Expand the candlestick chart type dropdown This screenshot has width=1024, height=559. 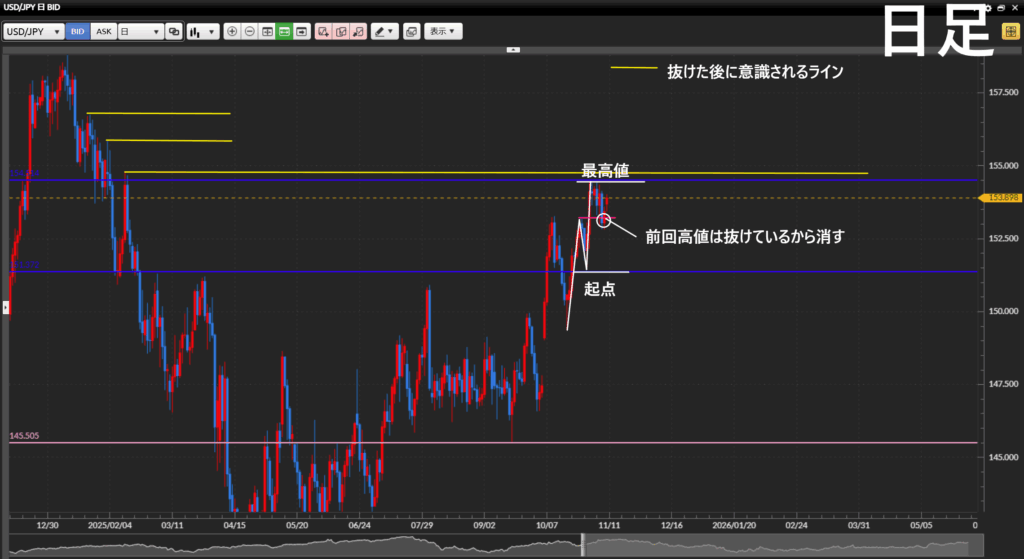click(x=203, y=32)
